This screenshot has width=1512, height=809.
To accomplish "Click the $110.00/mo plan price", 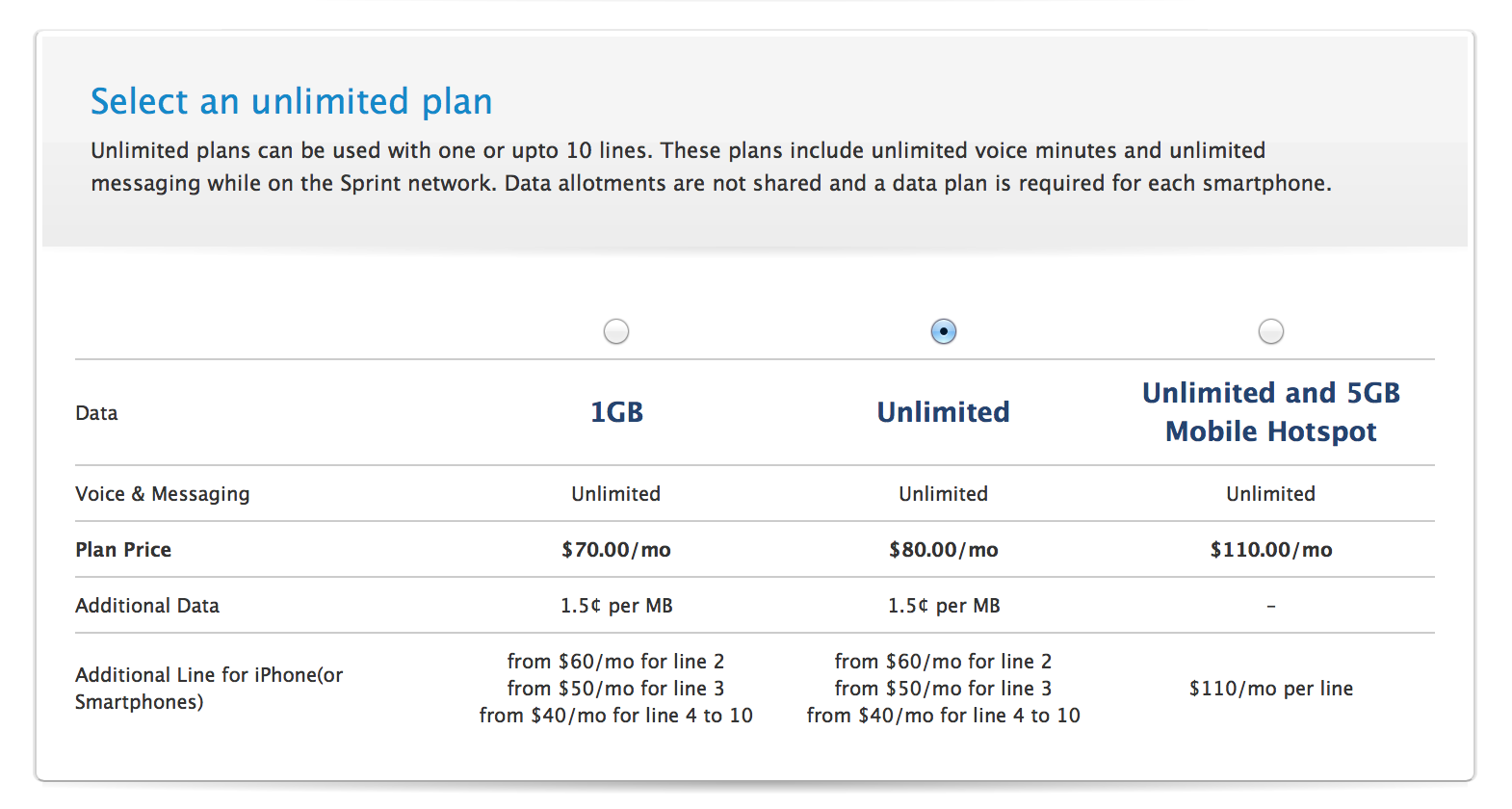I will pyautogui.click(x=1270, y=550).
